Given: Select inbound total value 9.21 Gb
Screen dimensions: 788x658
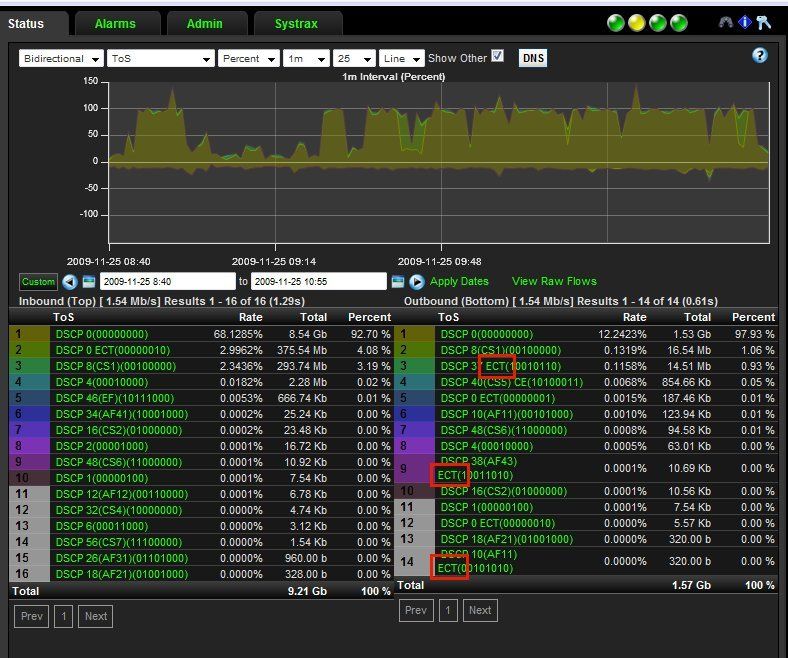Looking at the screenshot, I should [x=307, y=591].
